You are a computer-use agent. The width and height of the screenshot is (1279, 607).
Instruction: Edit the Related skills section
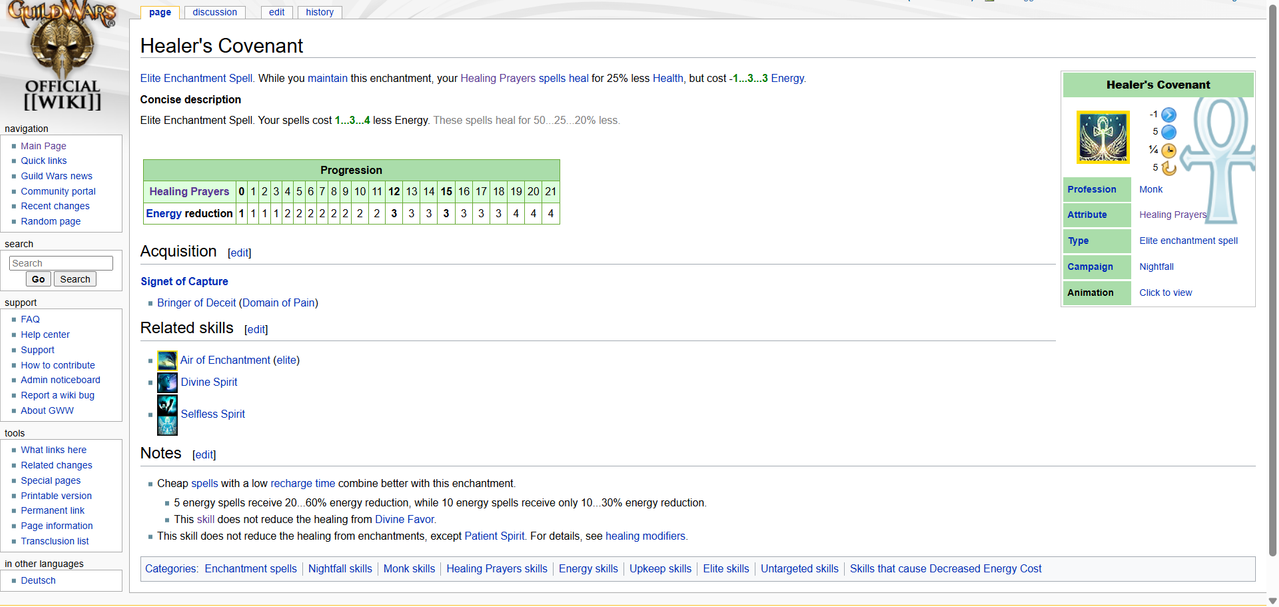(x=256, y=329)
